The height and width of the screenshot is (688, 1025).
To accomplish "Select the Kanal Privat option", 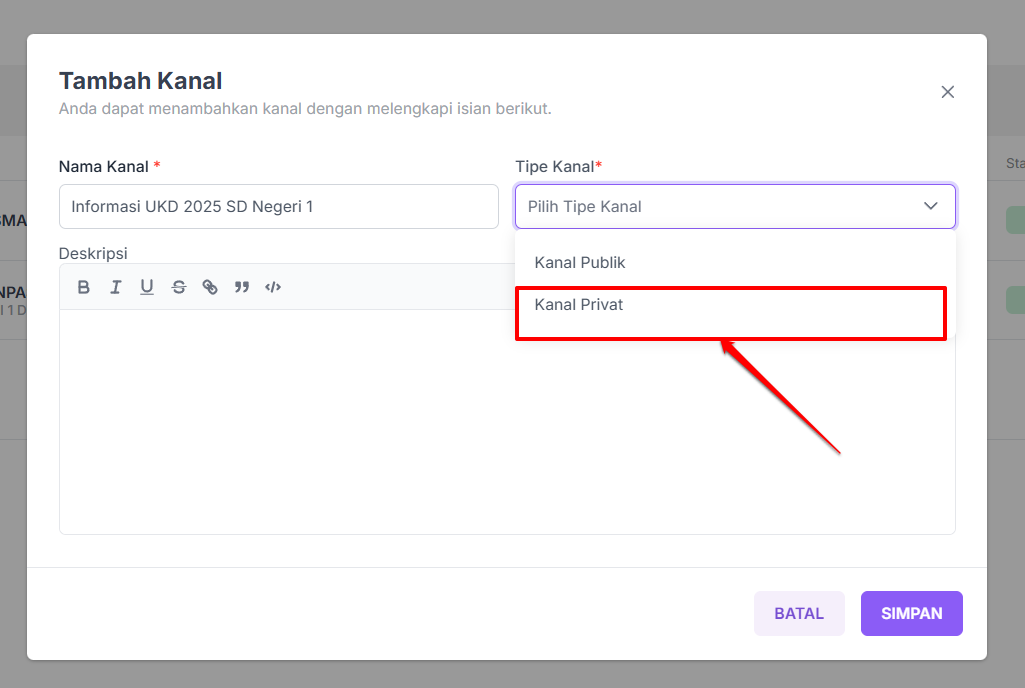I will pos(579,305).
